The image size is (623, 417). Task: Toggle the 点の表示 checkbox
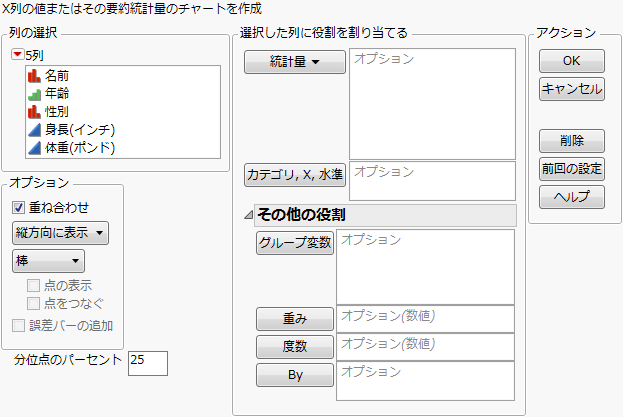coord(35,286)
